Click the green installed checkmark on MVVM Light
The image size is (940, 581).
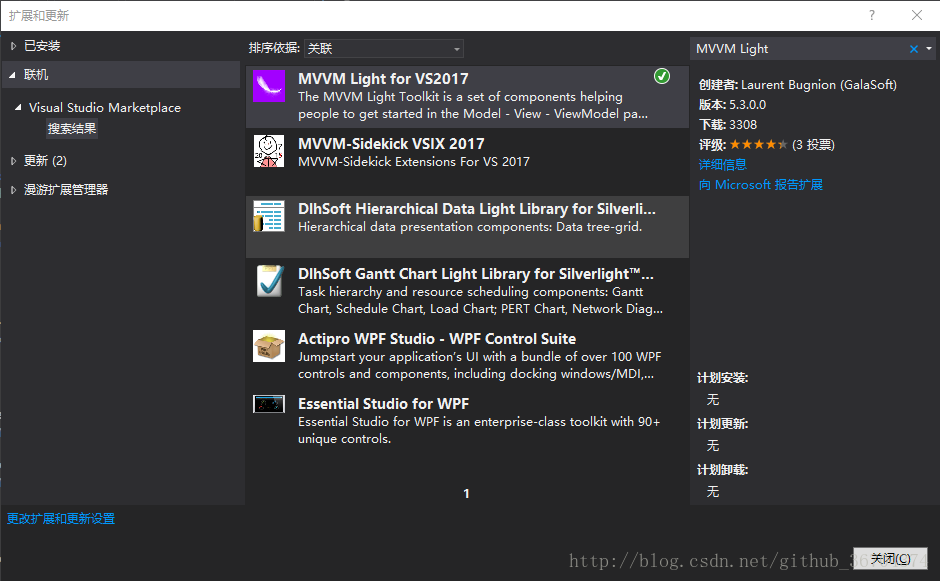(x=662, y=76)
